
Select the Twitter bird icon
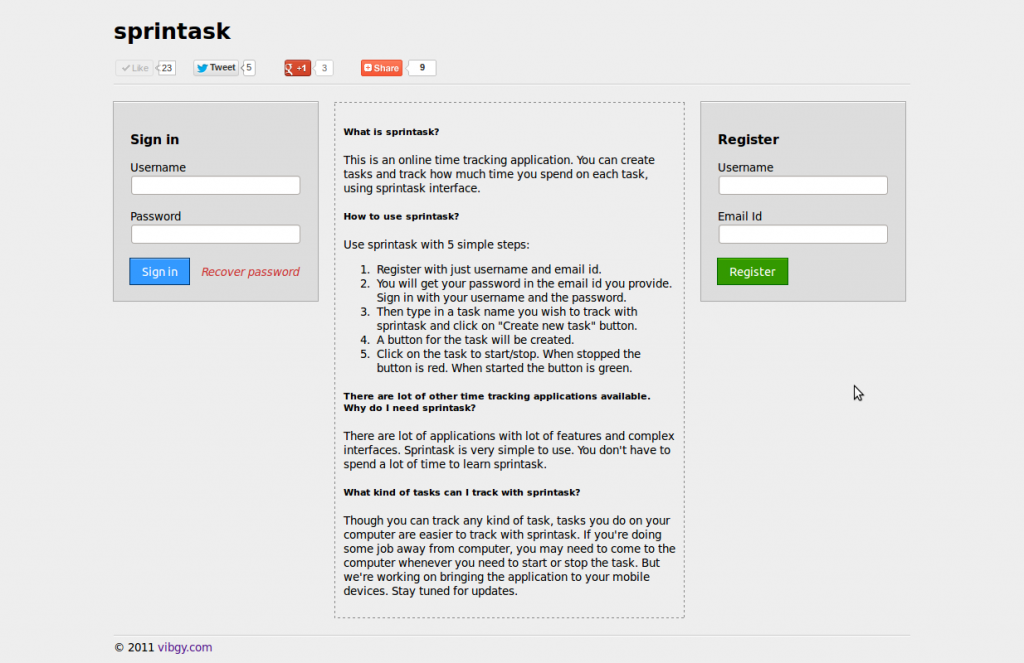pos(203,68)
